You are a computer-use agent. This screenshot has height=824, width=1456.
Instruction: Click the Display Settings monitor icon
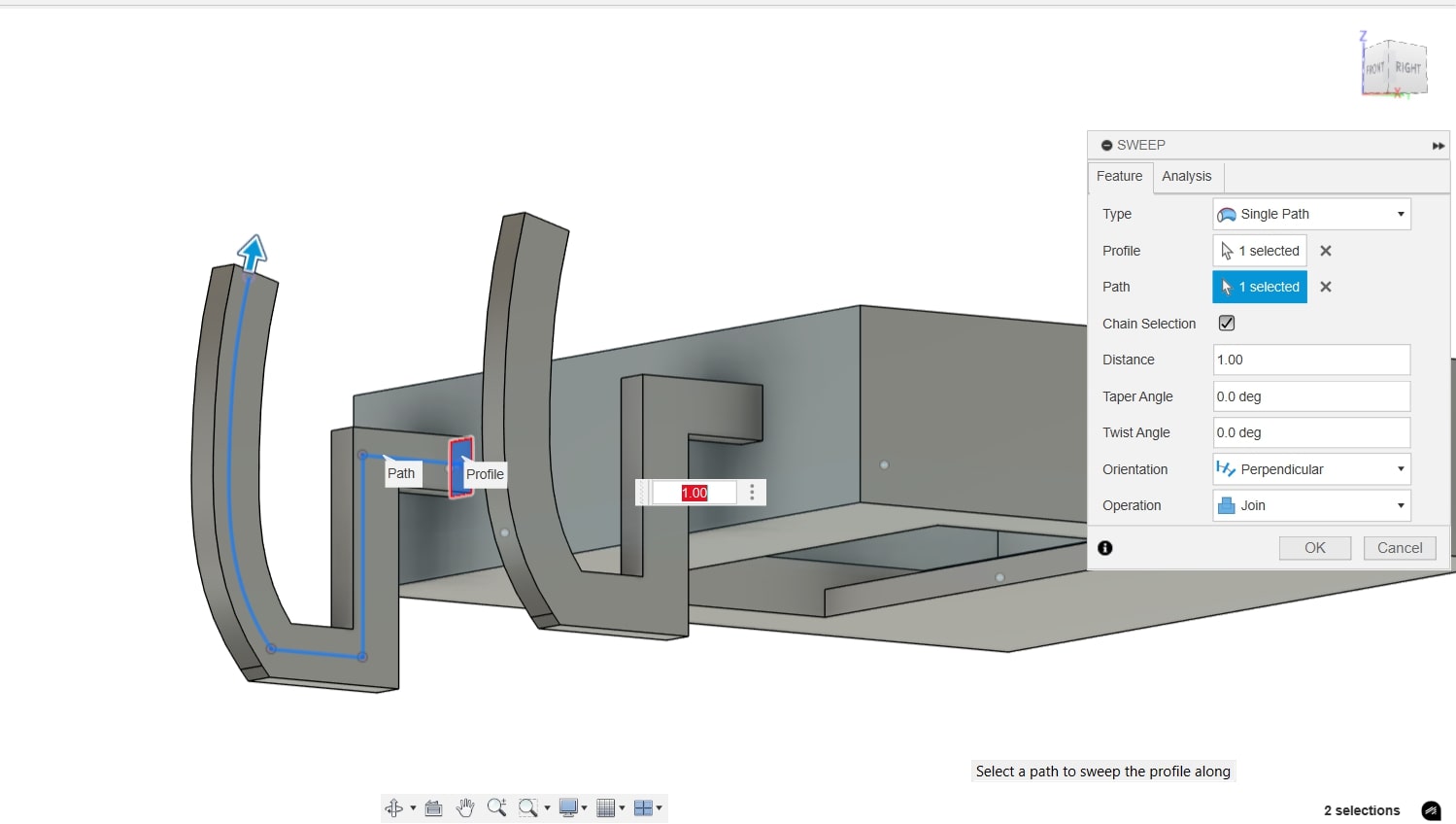[568, 807]
